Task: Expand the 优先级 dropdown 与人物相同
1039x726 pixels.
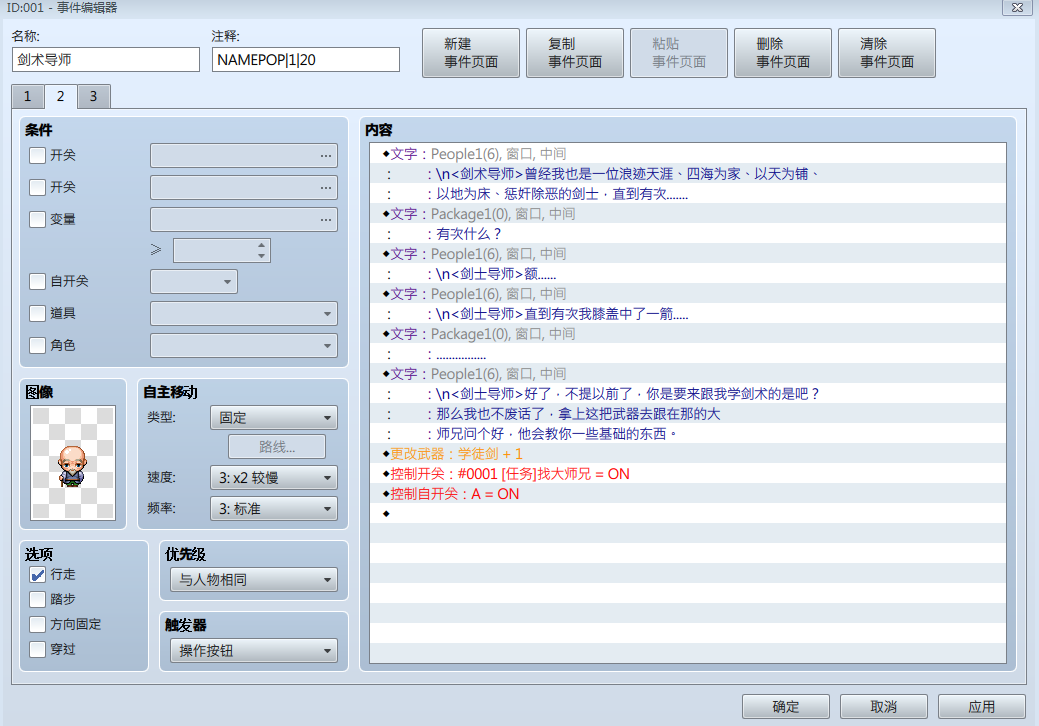Action: (254, 580)
